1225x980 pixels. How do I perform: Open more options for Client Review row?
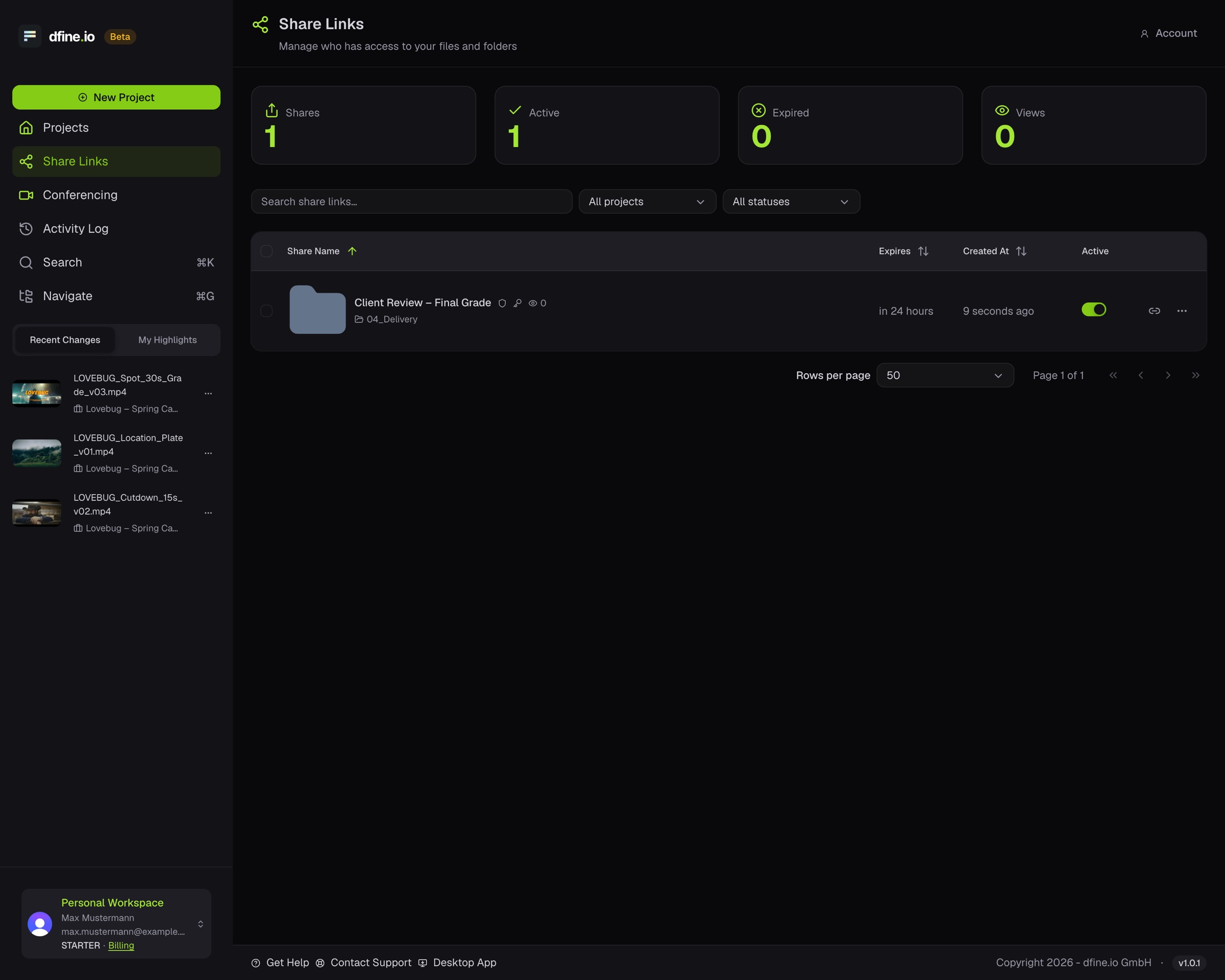coord(1182,311)
